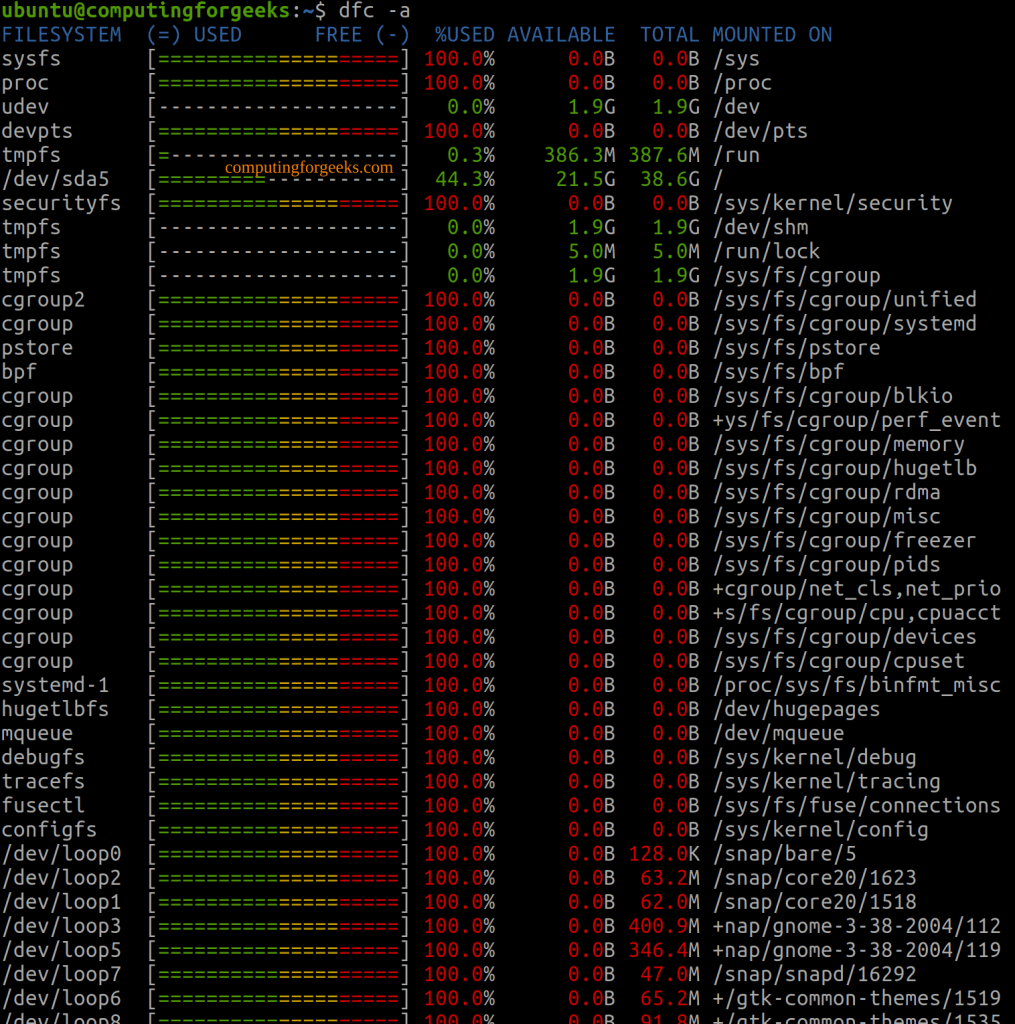
Task: Click the systemd-1 filesystem name
Action: [56, 685]
